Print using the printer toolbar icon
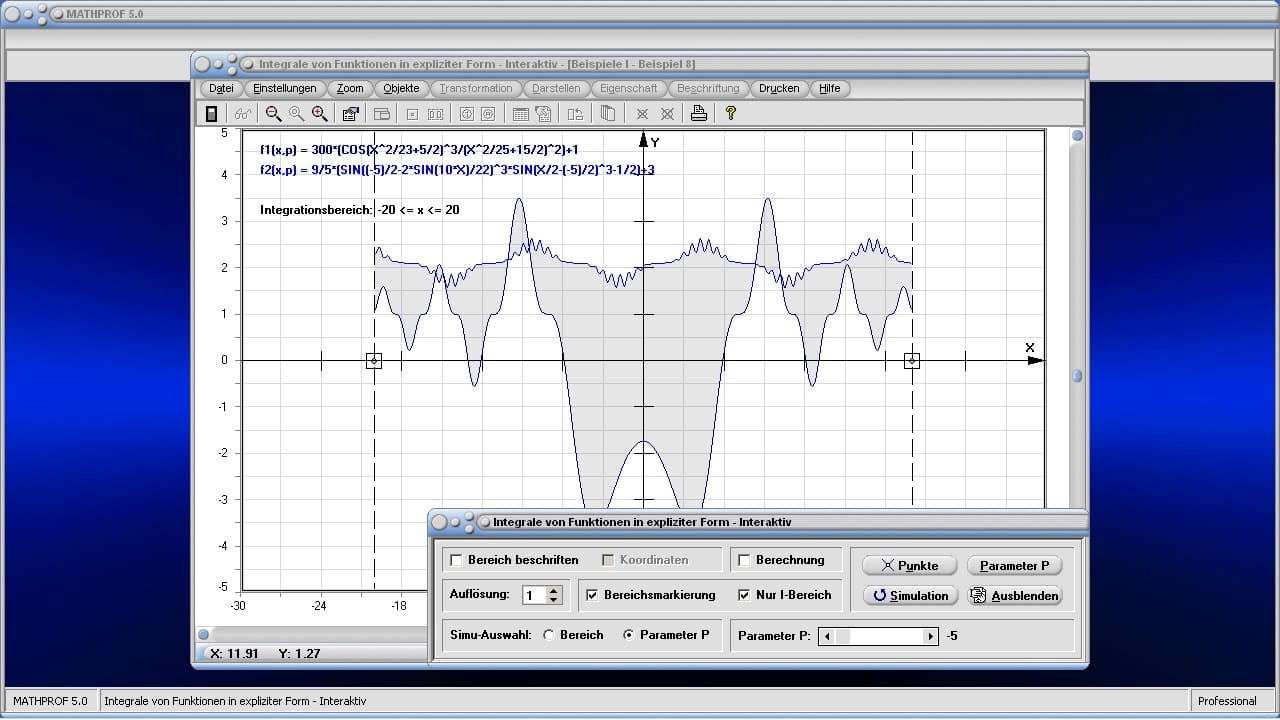The image size is (1280, 720). coord(699,114)
